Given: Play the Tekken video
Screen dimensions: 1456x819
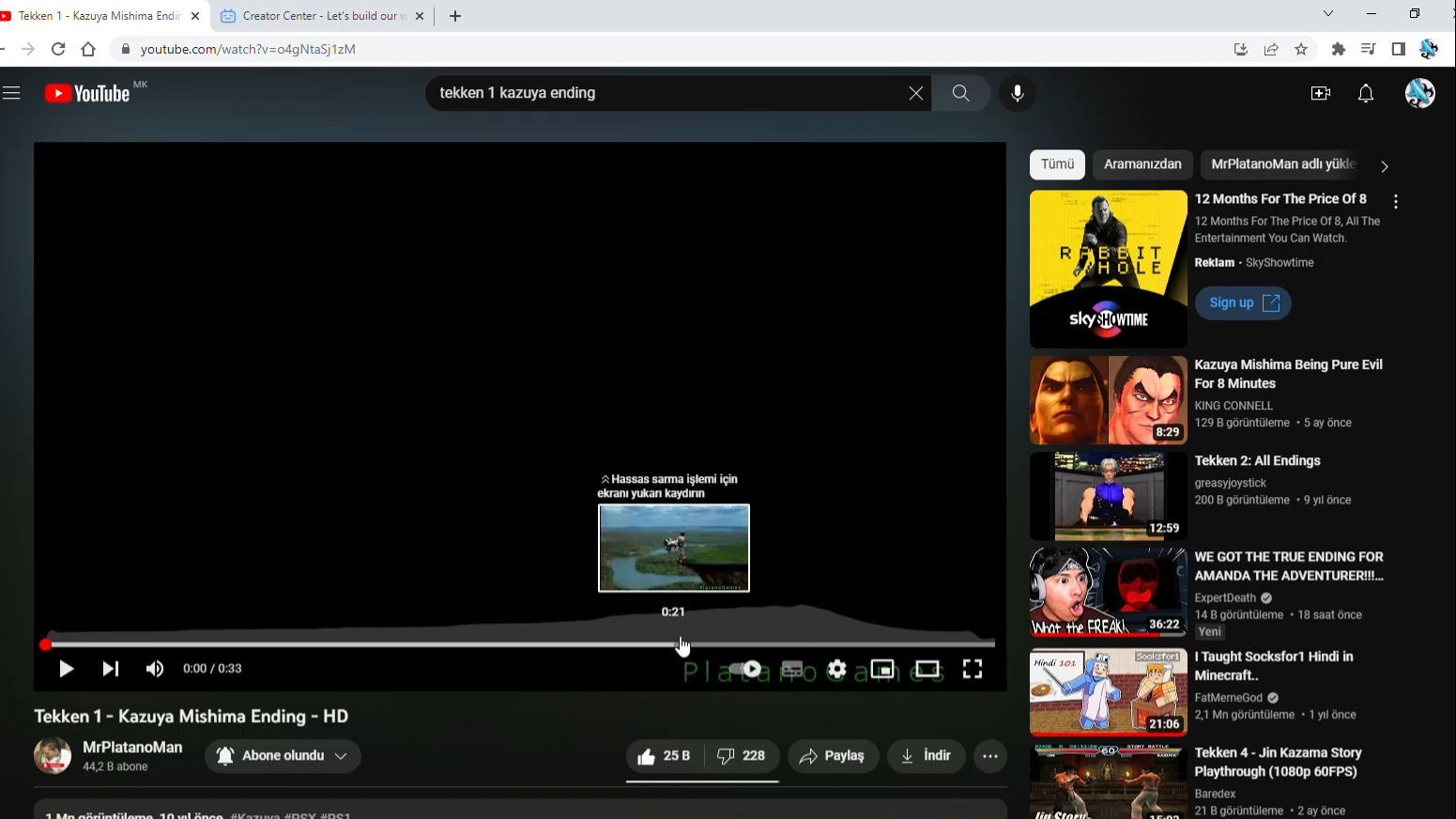Looking at the screenshot, I should click(66, 669).
